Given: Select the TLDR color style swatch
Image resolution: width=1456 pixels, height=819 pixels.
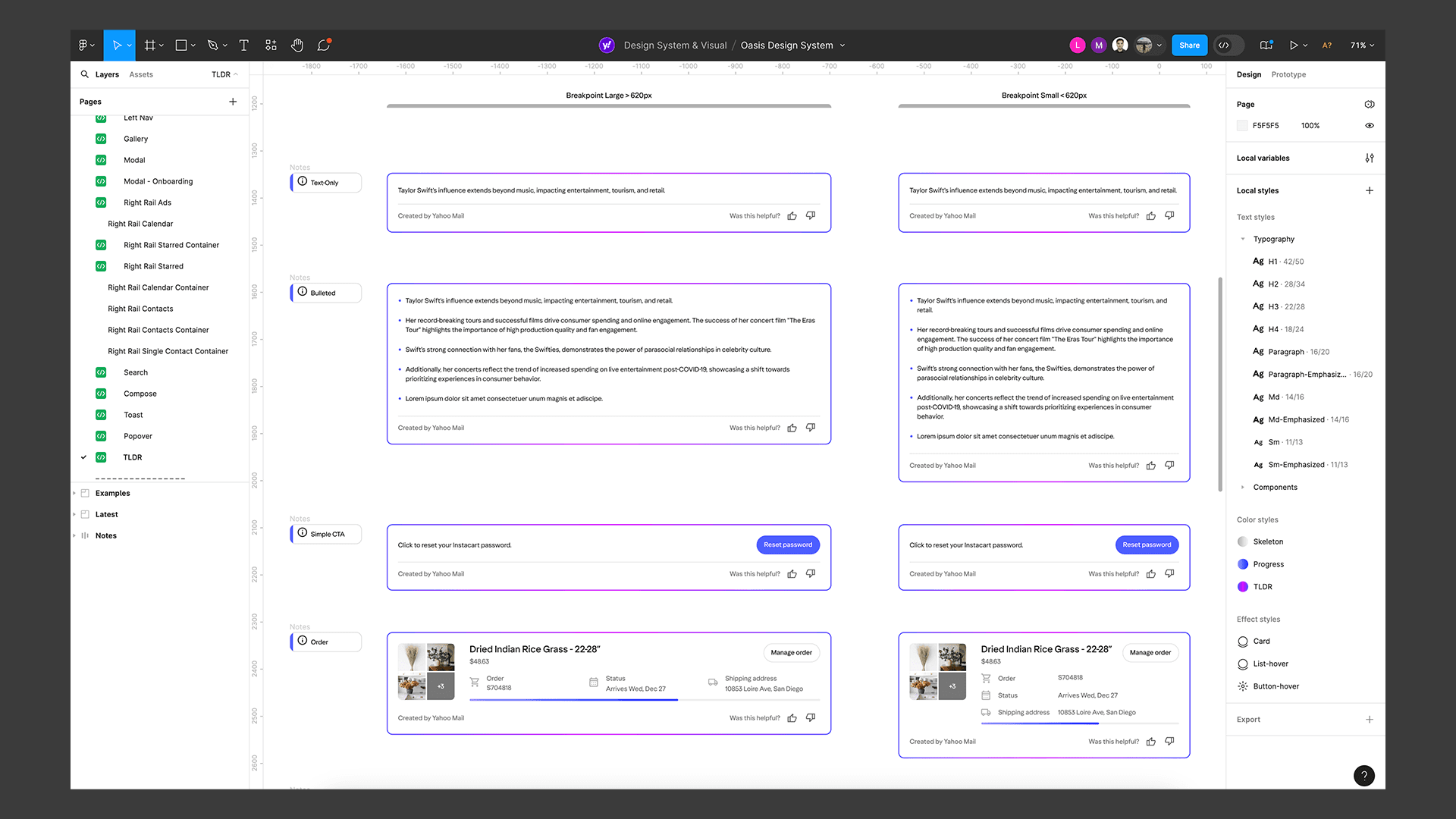Looking at the screenshot, I should pos(1243,587).
